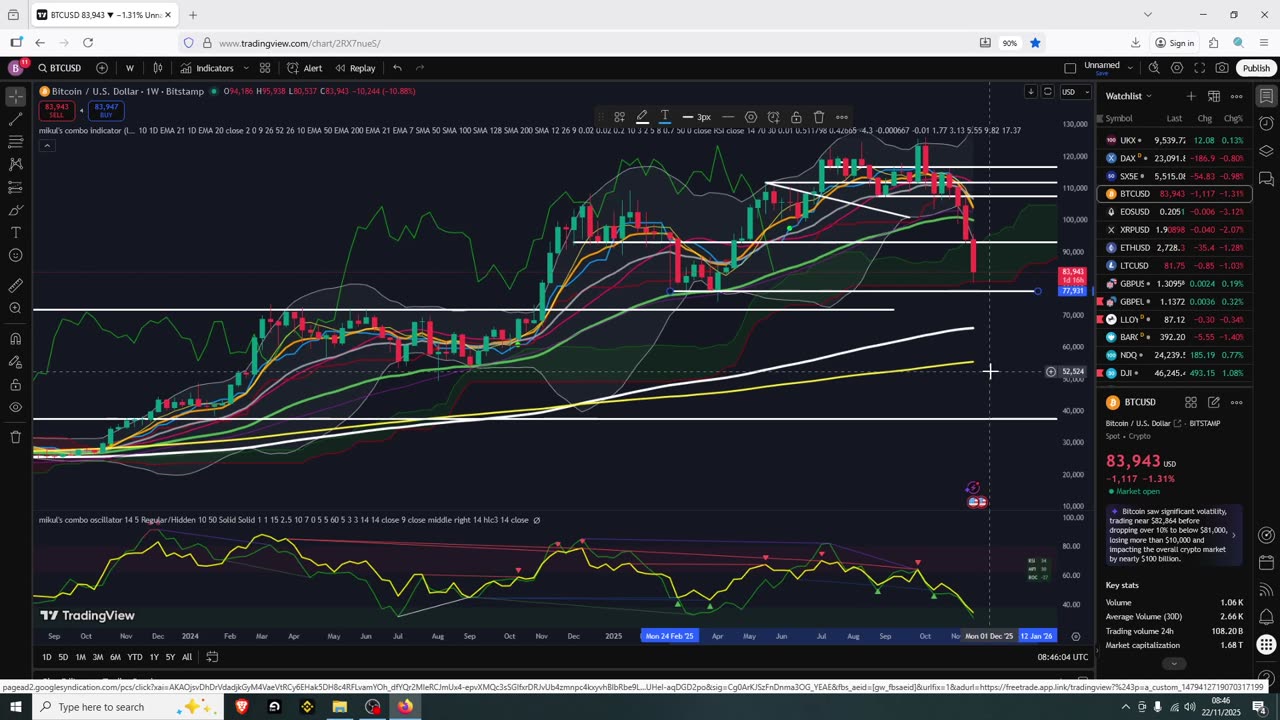Open BTCUSD symbol search
The height and width of the screenshot is (720, 1280).
pos(60,68)
